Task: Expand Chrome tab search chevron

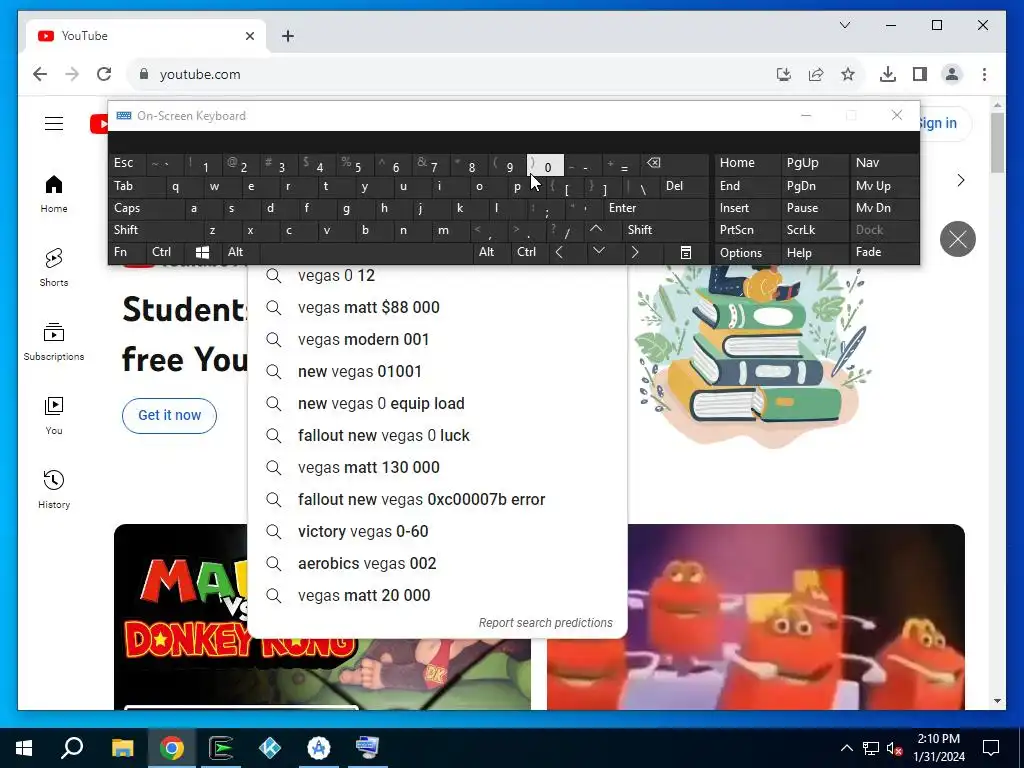Action: tap(844, 25)
